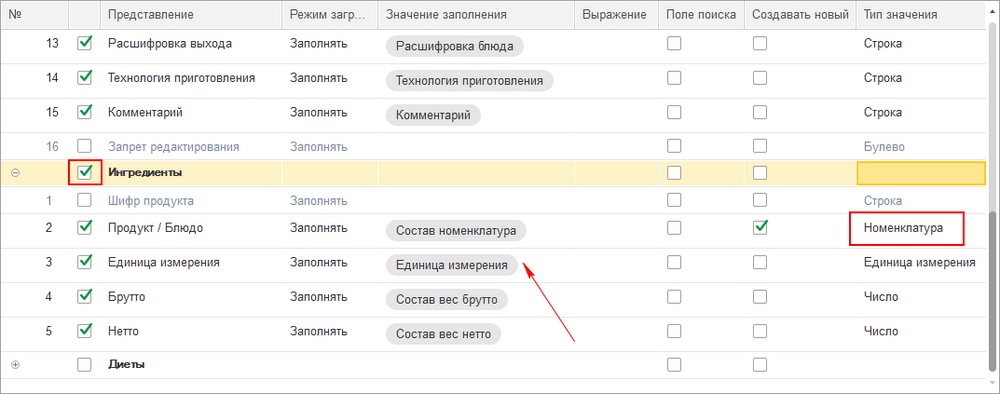The width and height of the screenshot is (1000, 394).
Task: Uncheck Единица измерения row enable checkbox
Action: pyautogui.click(x=84, y=262)
